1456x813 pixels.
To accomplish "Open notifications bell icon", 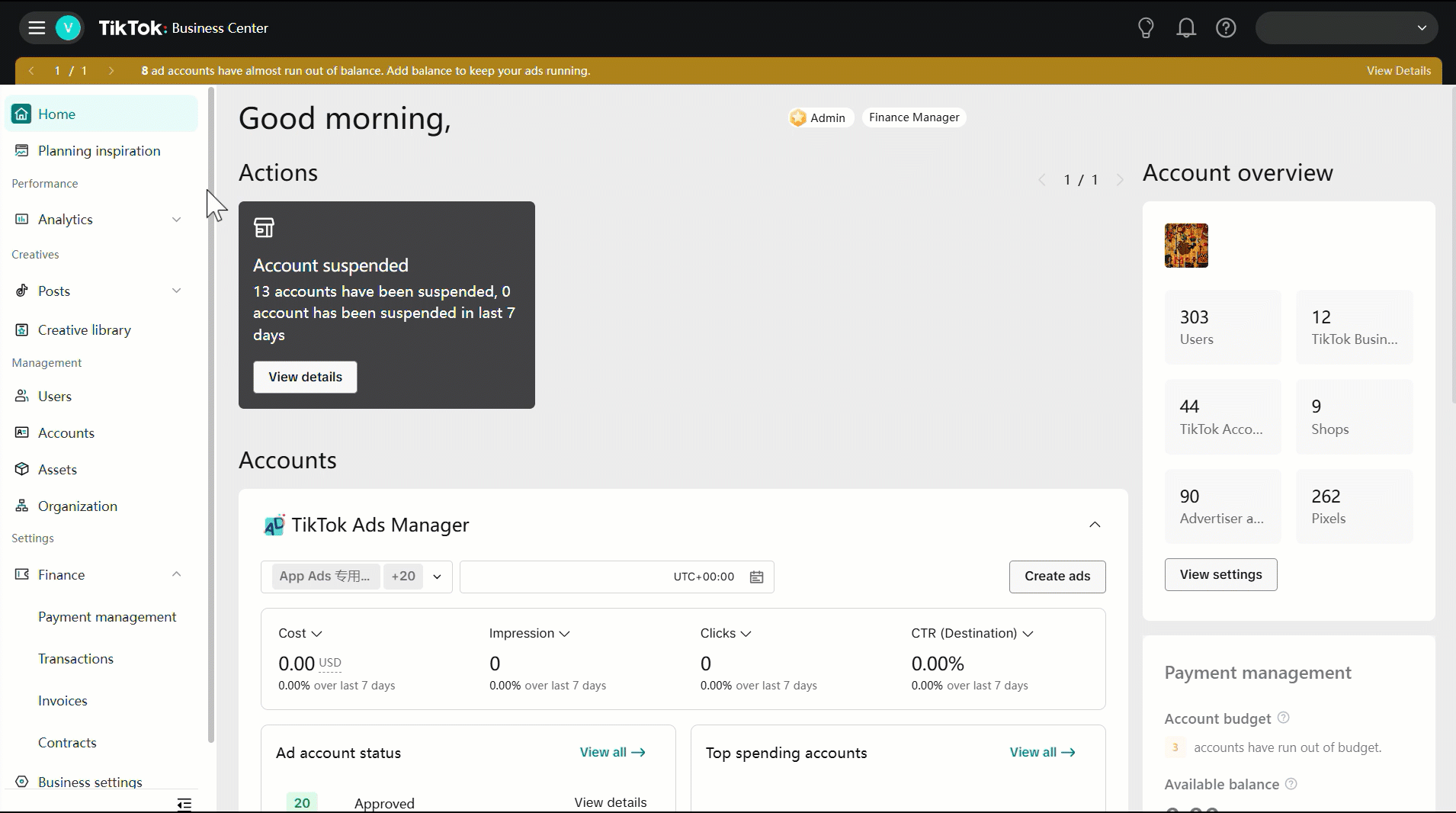I will 1185,28.
